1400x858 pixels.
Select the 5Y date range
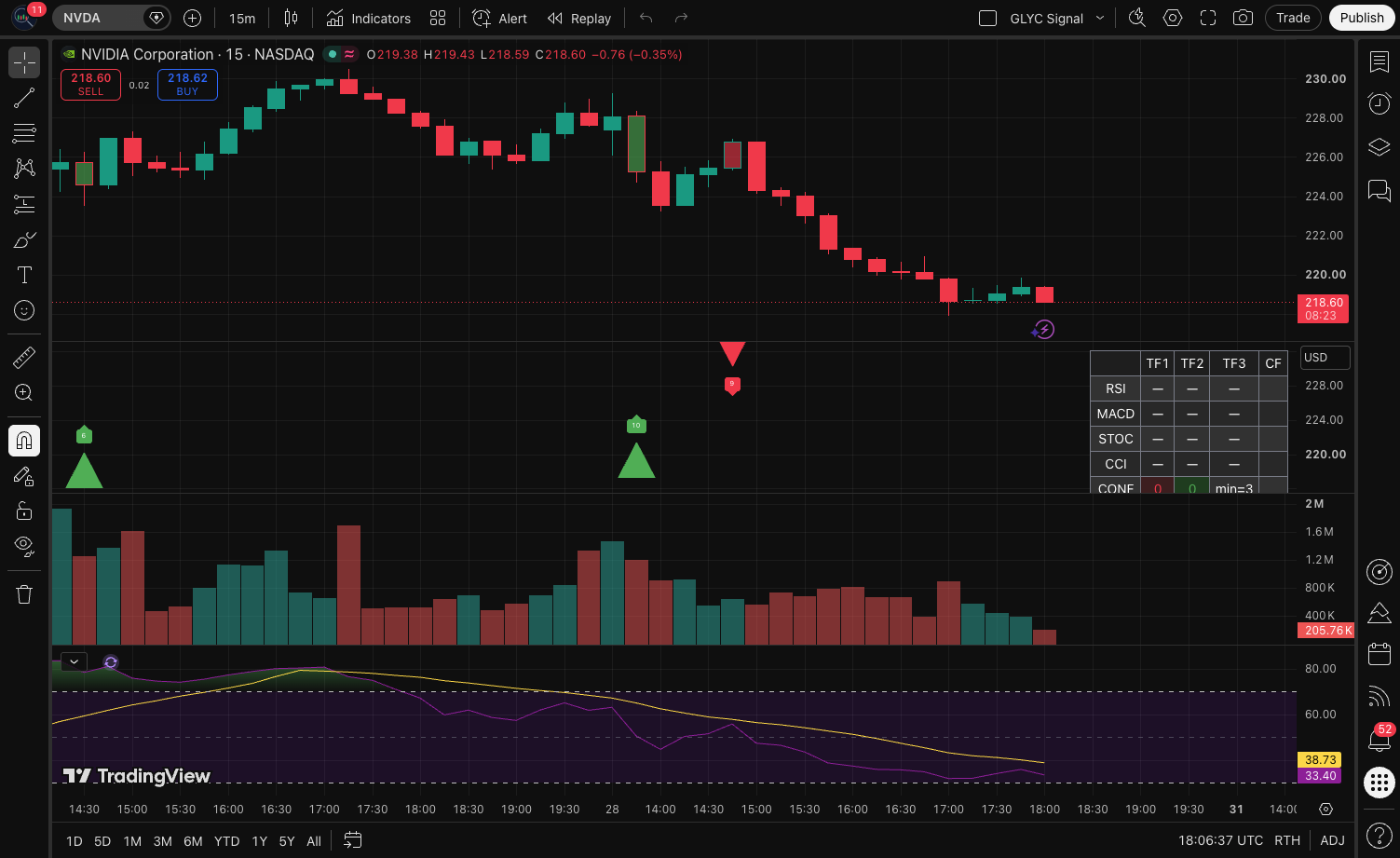pyautogui.click(x=287, y=840)
